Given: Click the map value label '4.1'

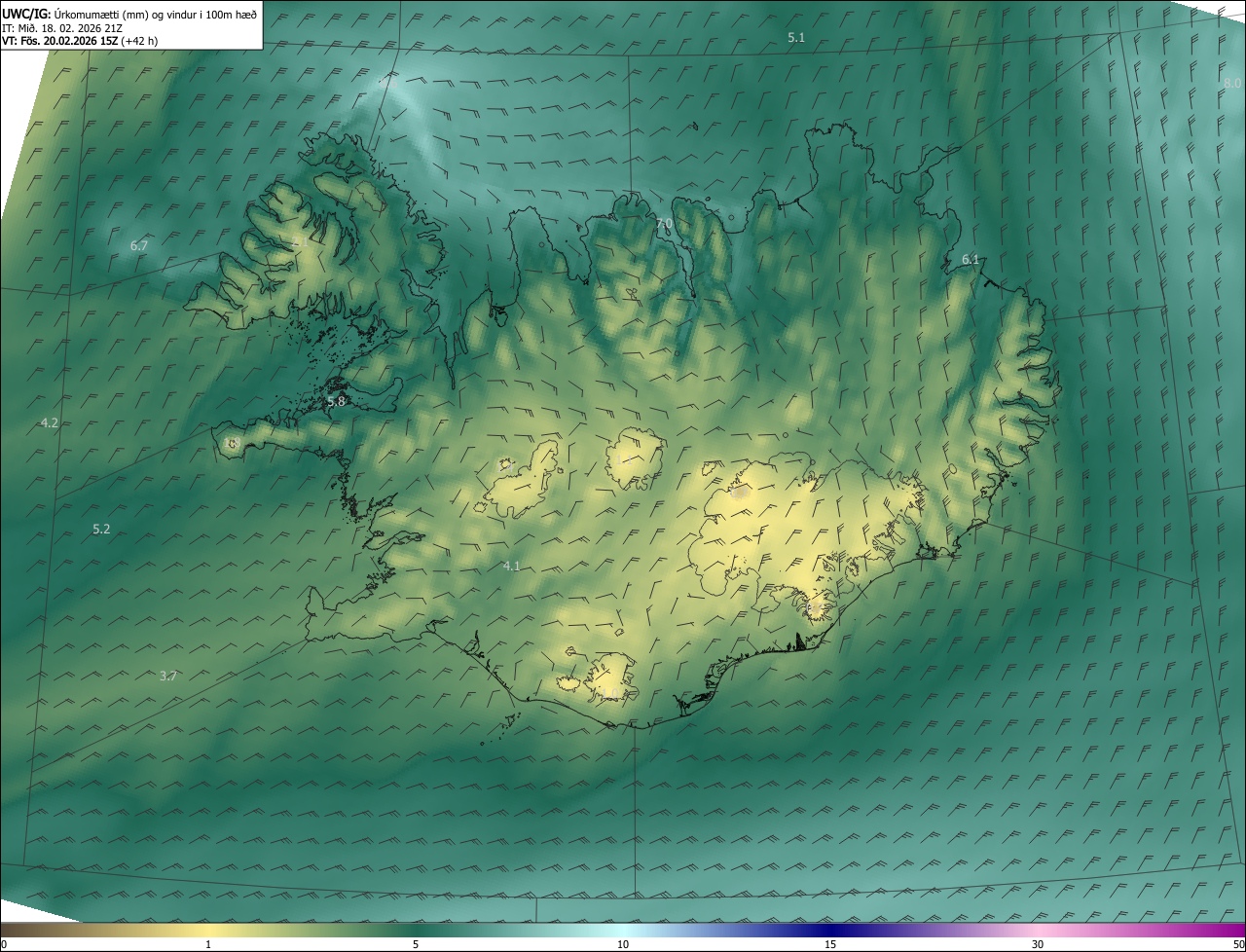Looking at the screenshot, I should (x=511, y=566).
